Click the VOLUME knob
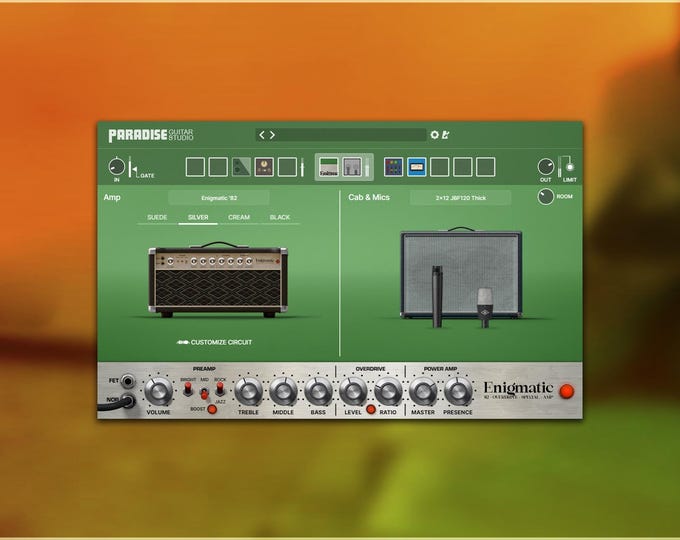This screenshot has height=540, width=680. [158, 391]
